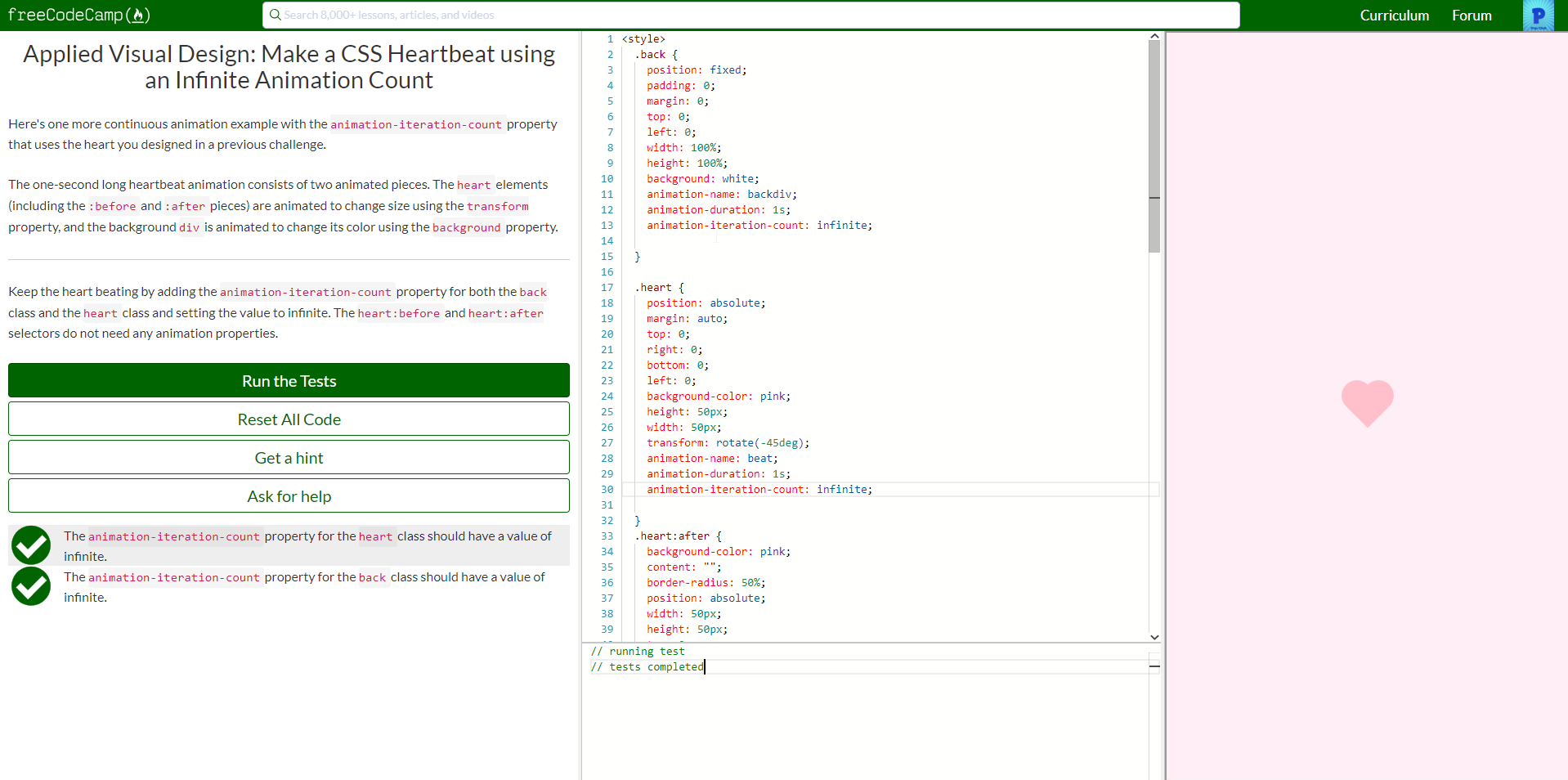The width and height of the screenshot is (1568, 780).
Task: Click transform: rotate(-45deg) line
Action: 728,443
